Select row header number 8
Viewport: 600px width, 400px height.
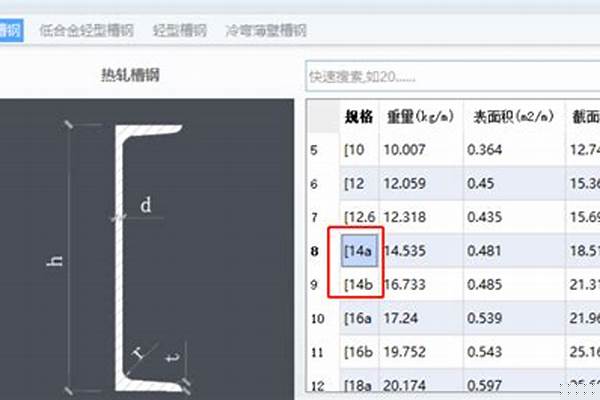(x=315, y=252)
